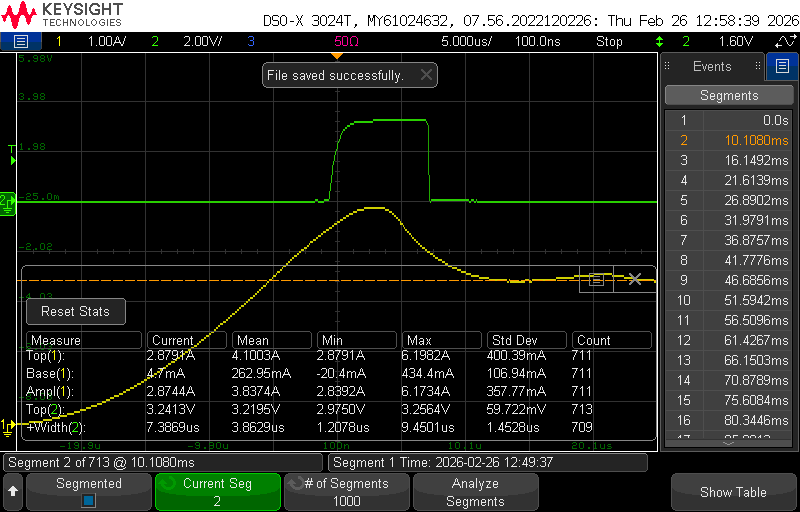800x512 pixels.
Task: Select segment 15 at 75.6084ms
Action: click(x=729, y=400)
